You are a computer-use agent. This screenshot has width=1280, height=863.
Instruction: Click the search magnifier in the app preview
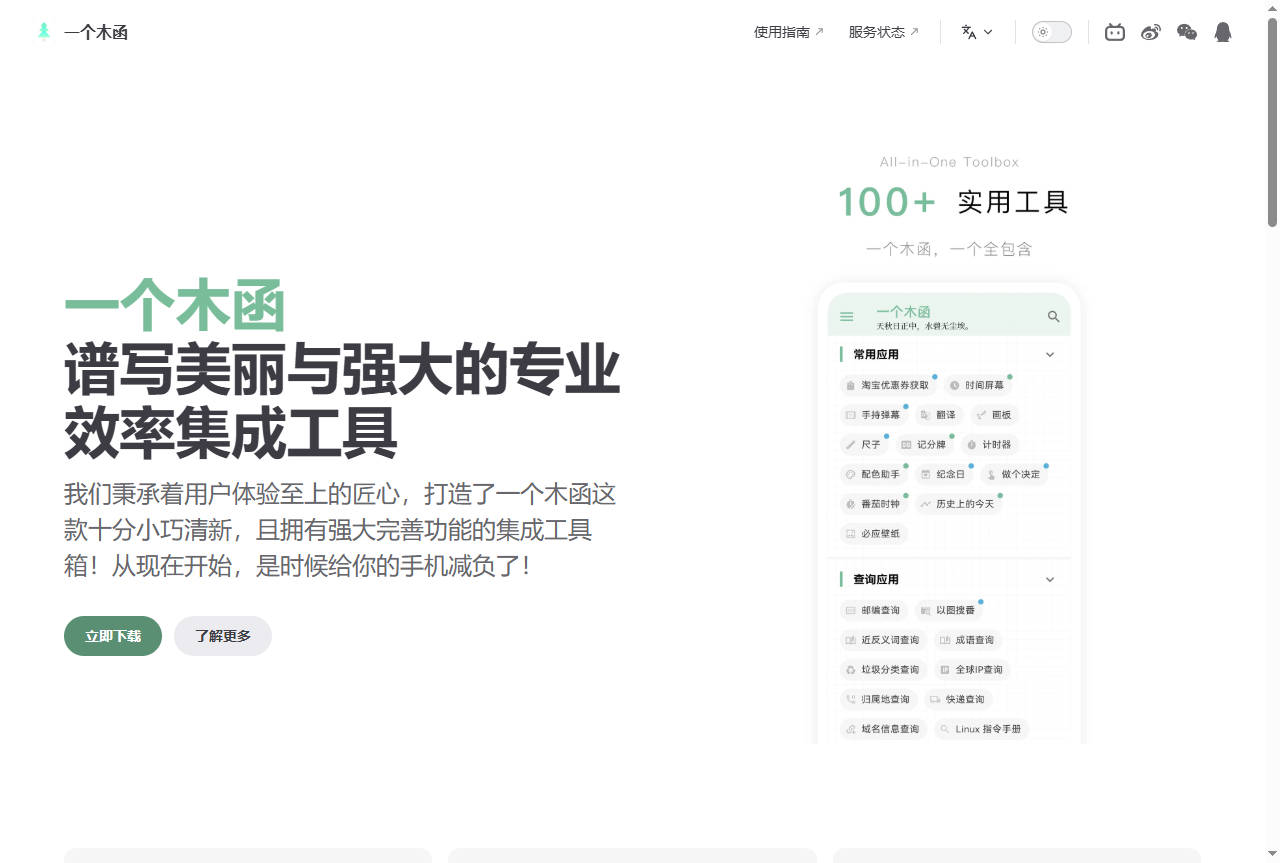click(x=1052, y=316)
